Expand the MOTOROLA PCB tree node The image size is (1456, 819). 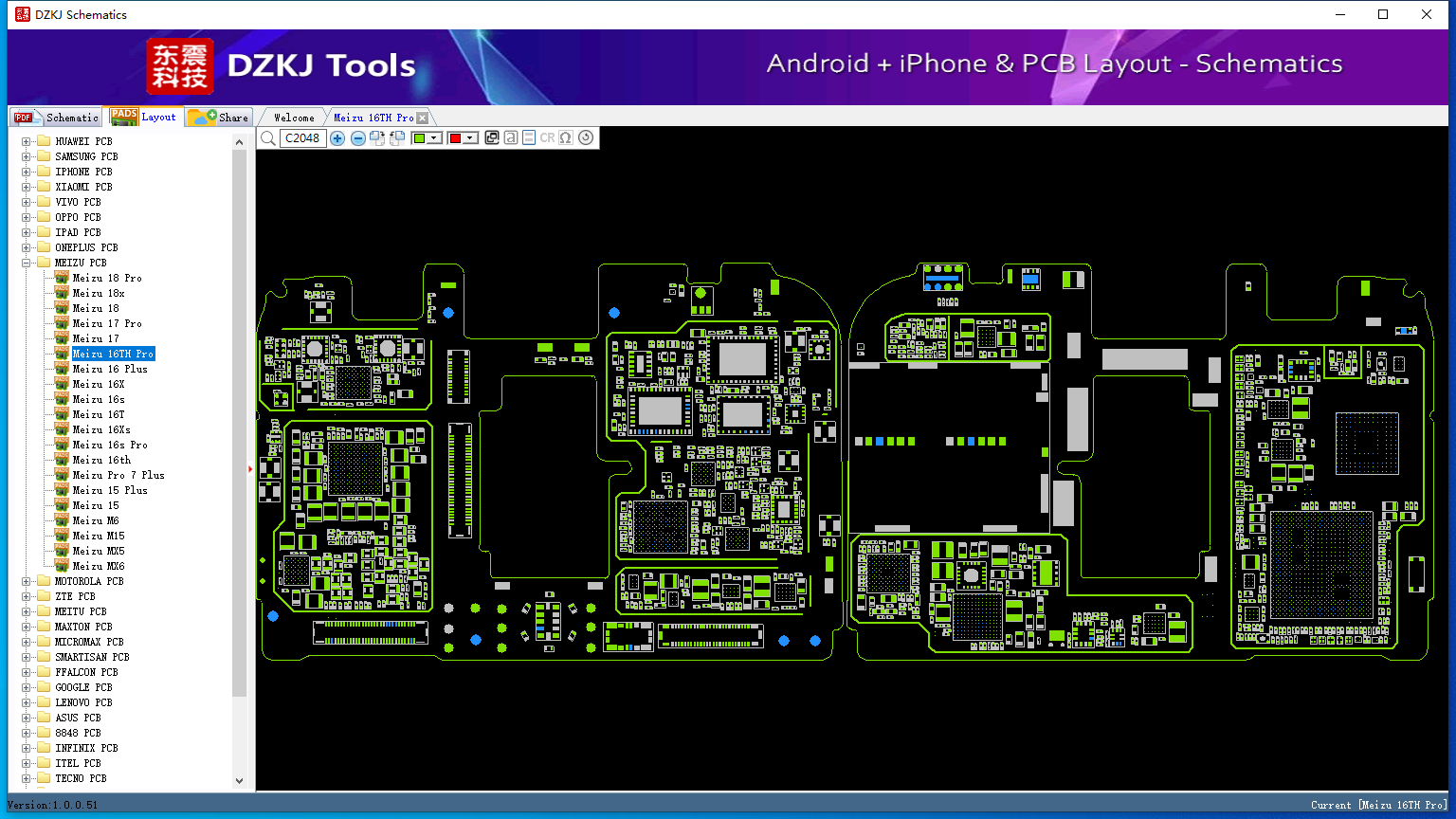(x=27, y=581)
